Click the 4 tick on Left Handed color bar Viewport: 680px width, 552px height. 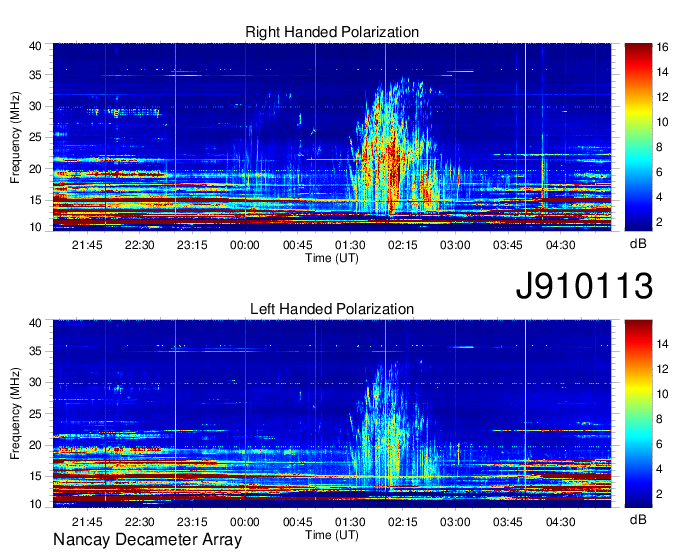pyautogui.click(x=660, y=469)
